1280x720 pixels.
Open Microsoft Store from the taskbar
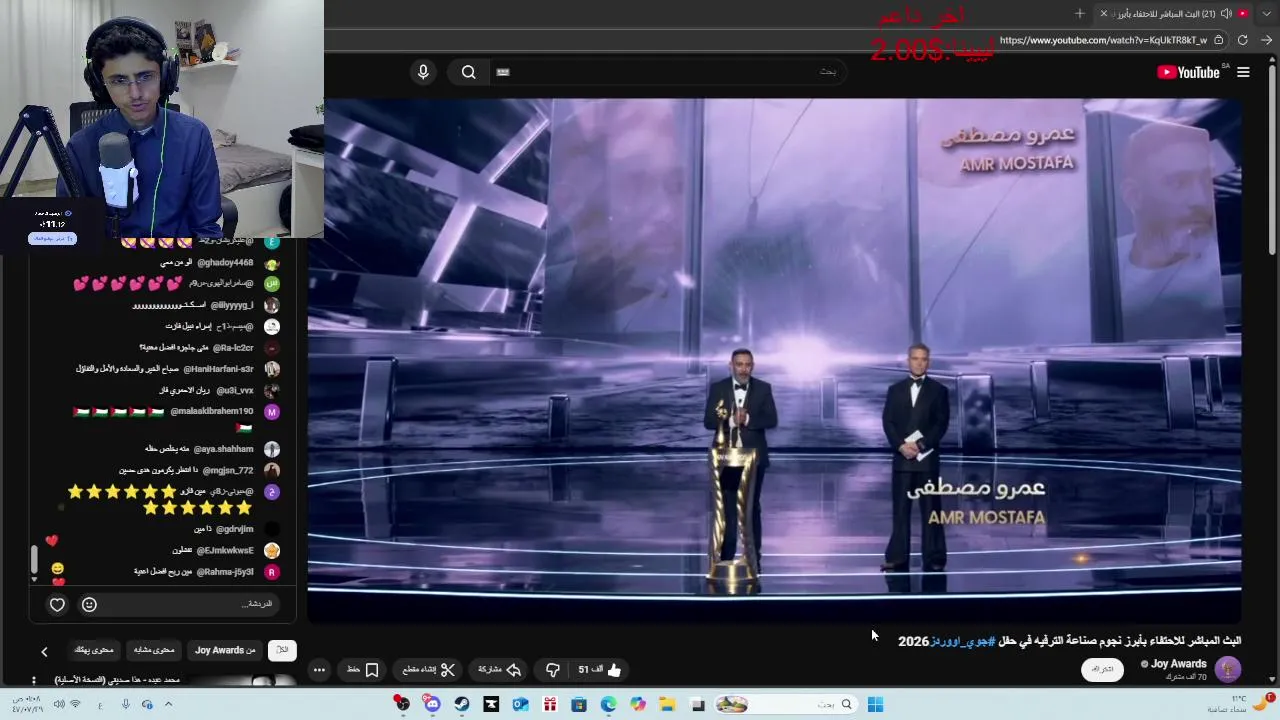pos(579,704)
